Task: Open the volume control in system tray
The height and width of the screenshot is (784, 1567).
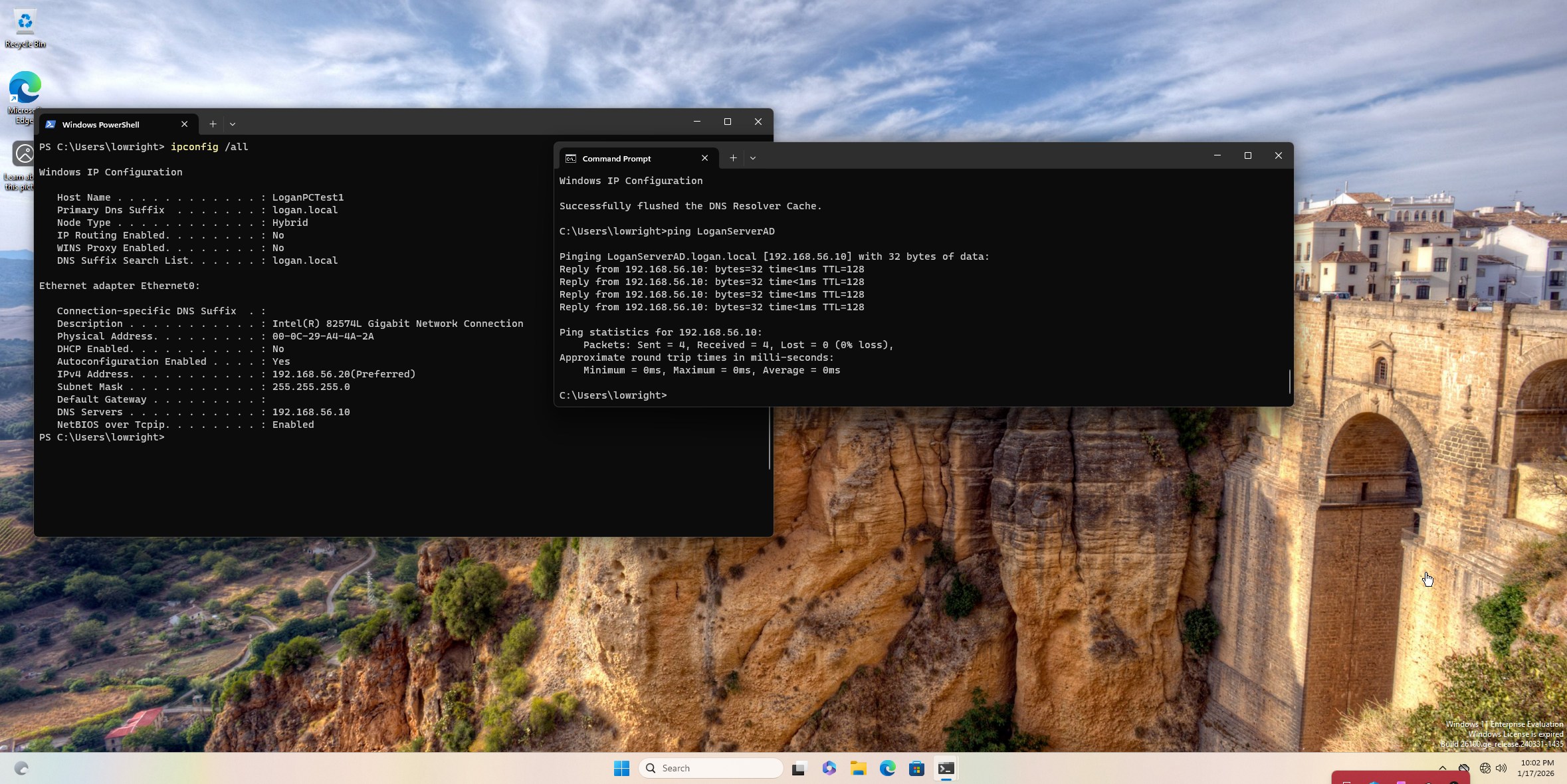Action: 1501,768
